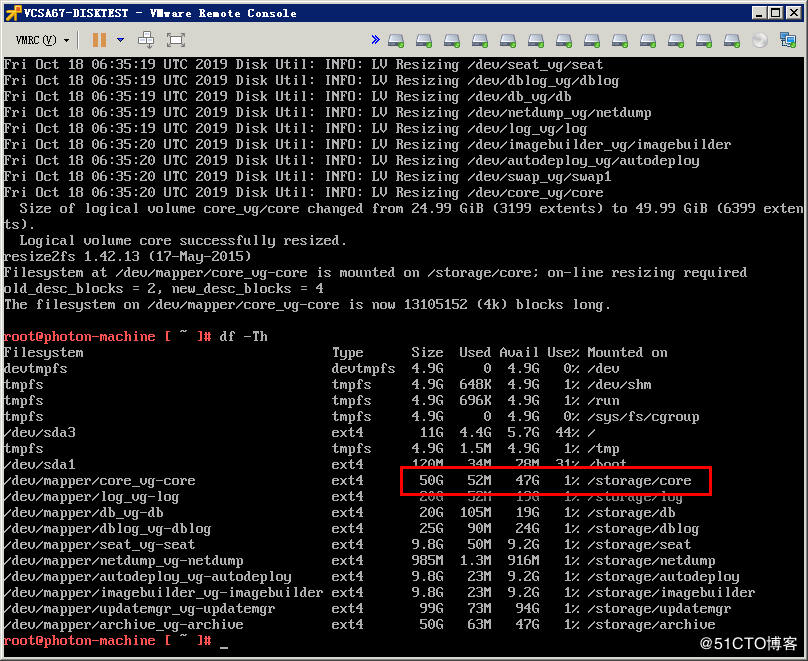Click the 44% usage value for /dev/sda3
Screen dimensions: 808x661
pyautogui.click(x=567, y=432)
